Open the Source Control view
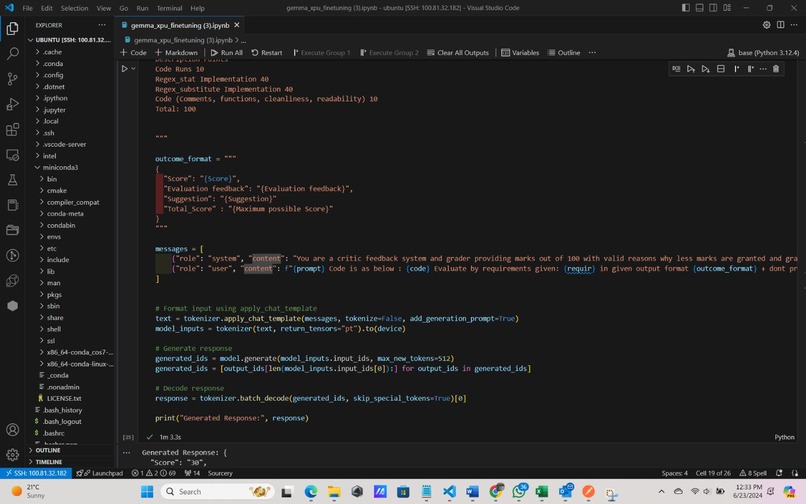806x504 pixels. (12, 79)
